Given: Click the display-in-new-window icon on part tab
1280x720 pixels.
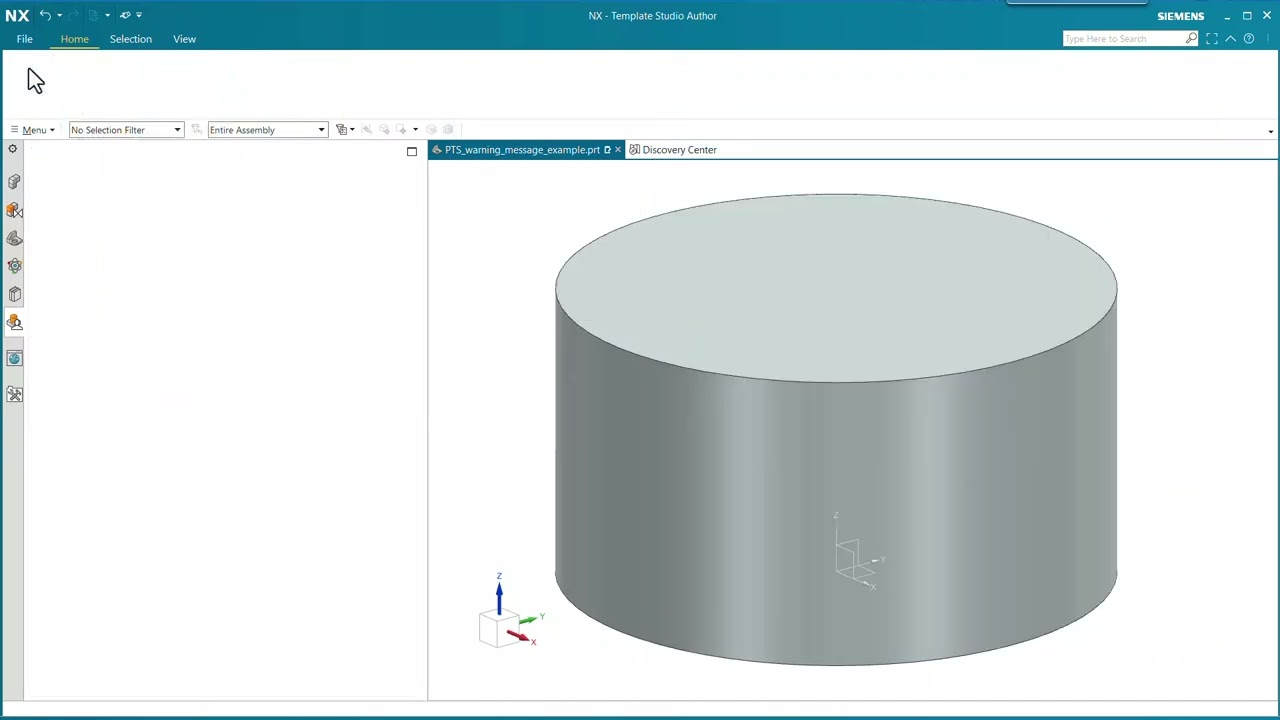Looking at the screenshot, I should coord(607,150).
